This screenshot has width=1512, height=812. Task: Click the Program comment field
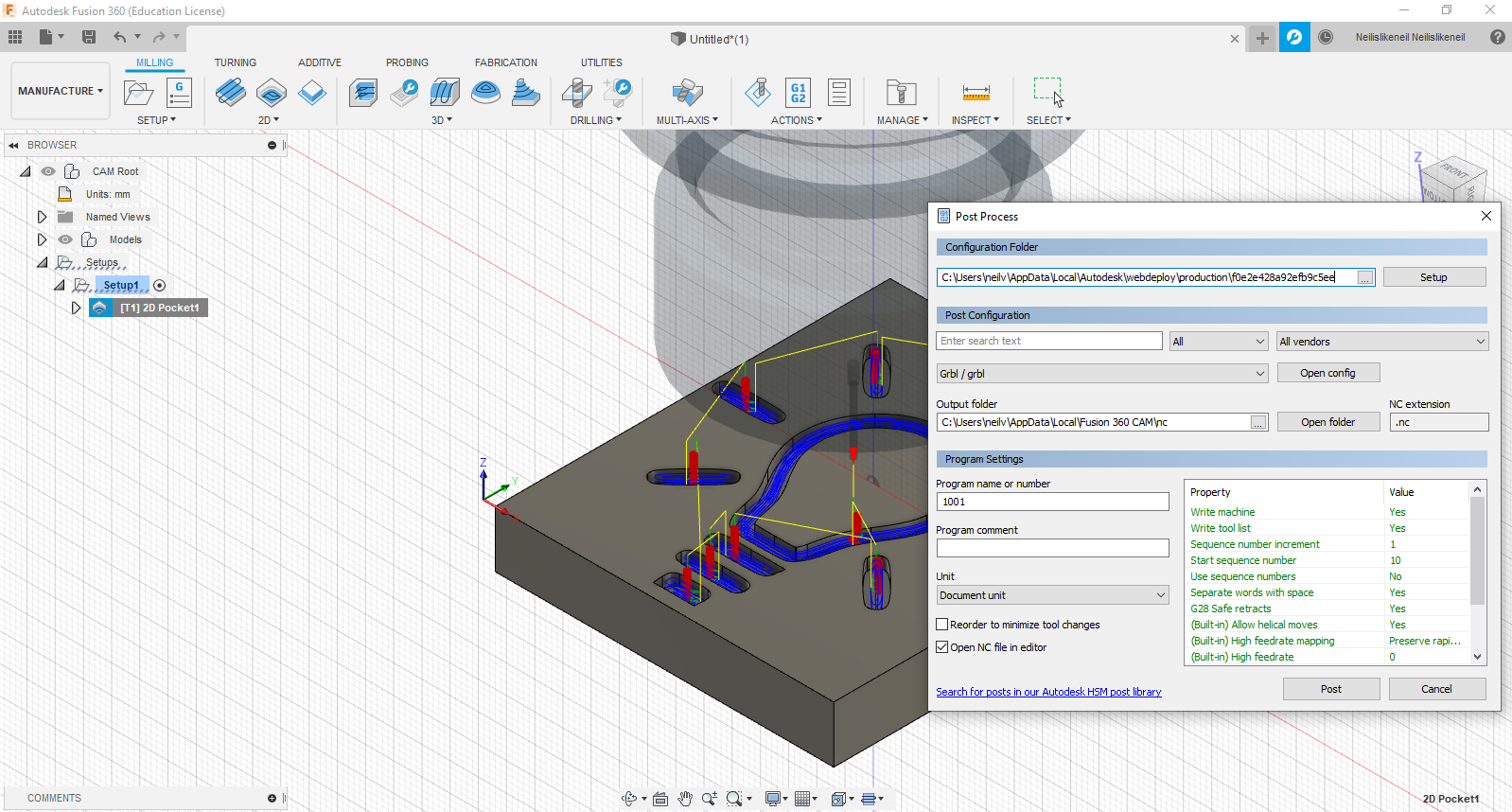coord(1052,548)
